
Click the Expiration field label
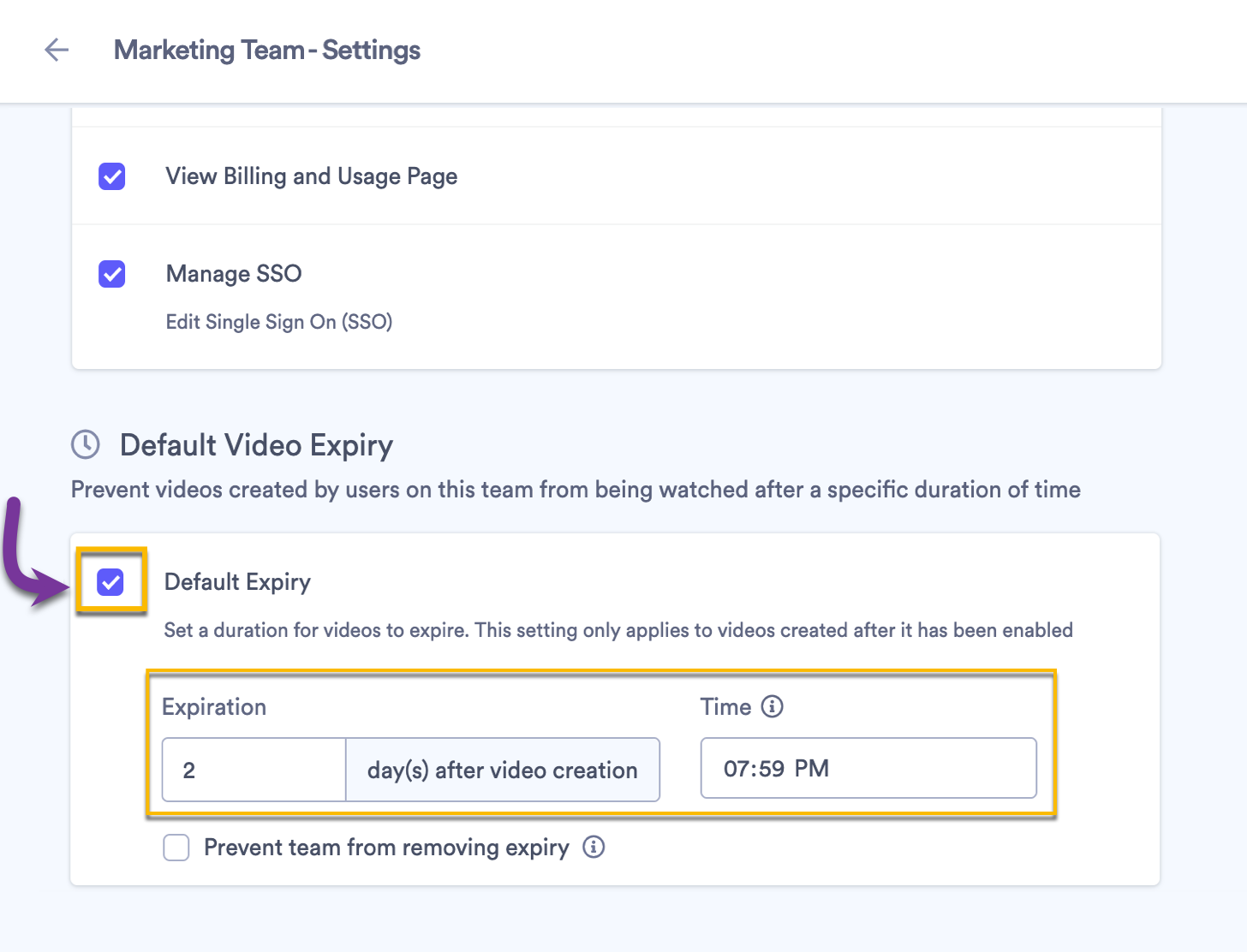[214, 707]
